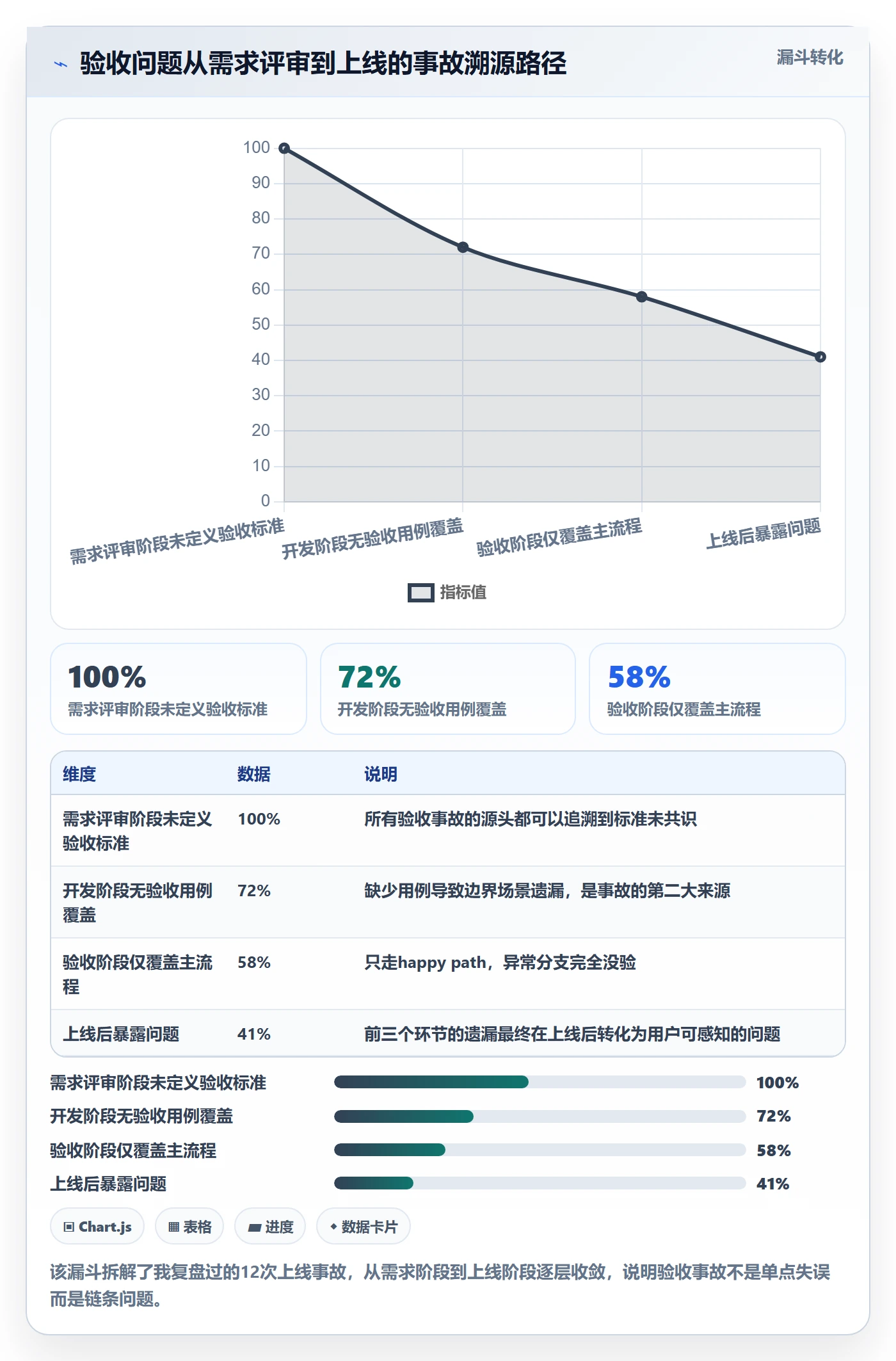Click the Chart.js tag chip
Screen dimensions: 896x1361
coord(97,1227)
